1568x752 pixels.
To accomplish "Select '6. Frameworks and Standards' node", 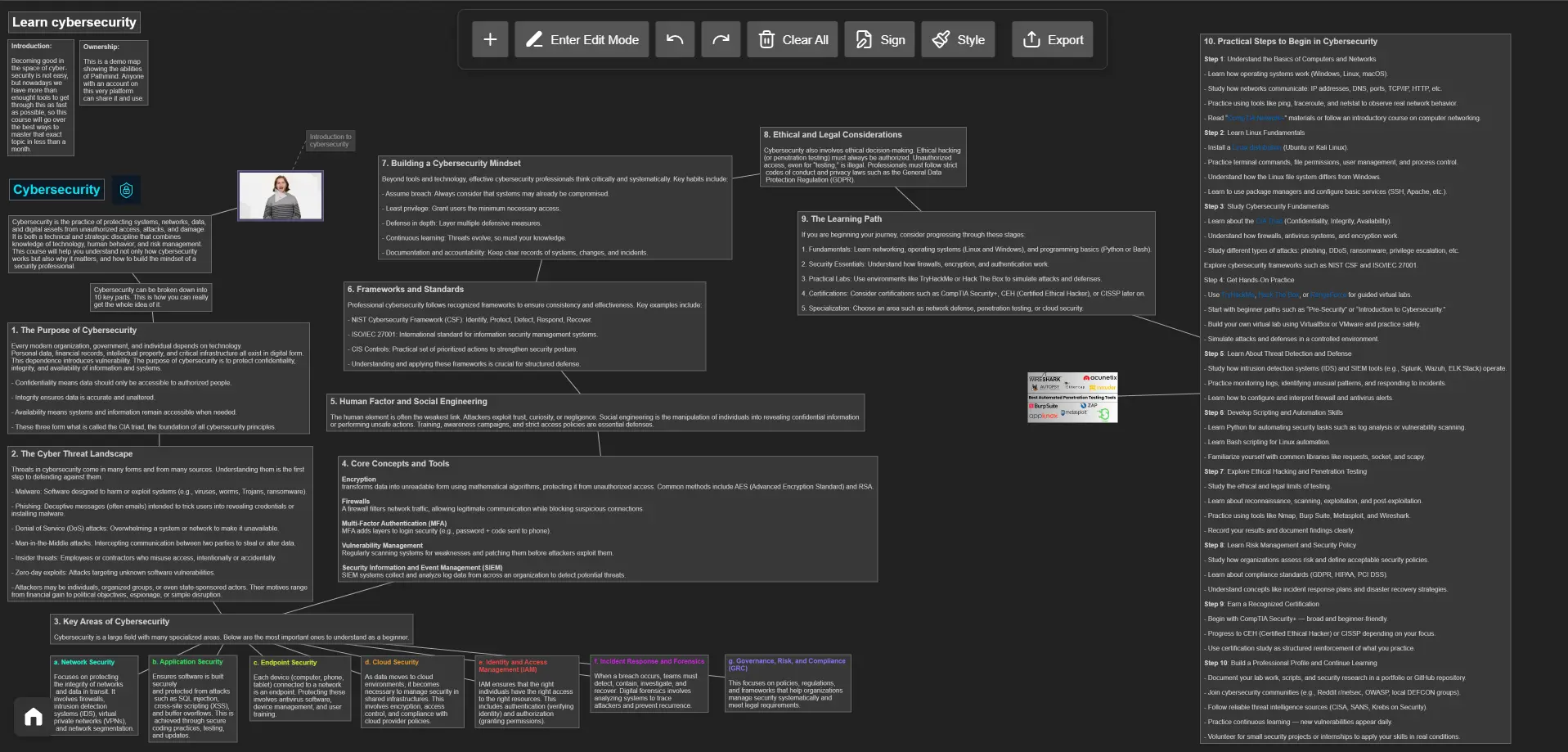I will click(x=524, y=326).
